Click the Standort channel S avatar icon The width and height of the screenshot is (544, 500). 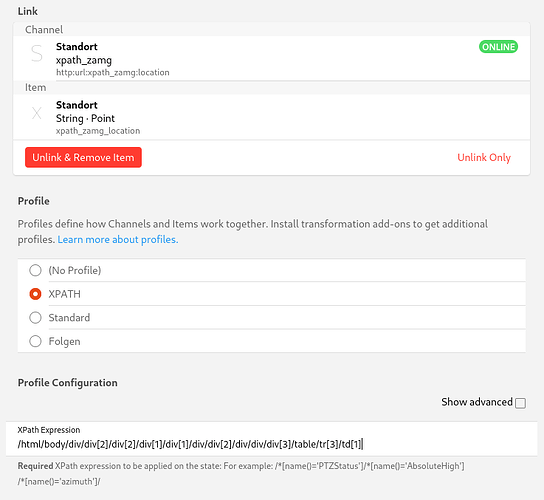(x=37, y=54)
